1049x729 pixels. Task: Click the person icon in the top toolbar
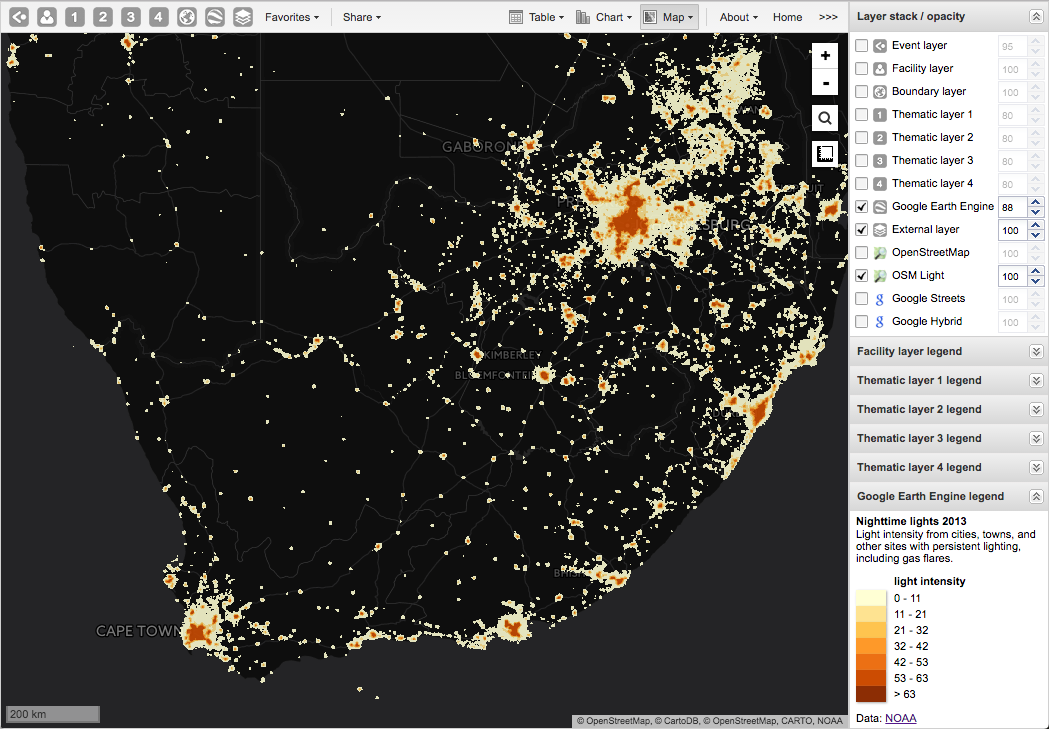coord(46,17)
